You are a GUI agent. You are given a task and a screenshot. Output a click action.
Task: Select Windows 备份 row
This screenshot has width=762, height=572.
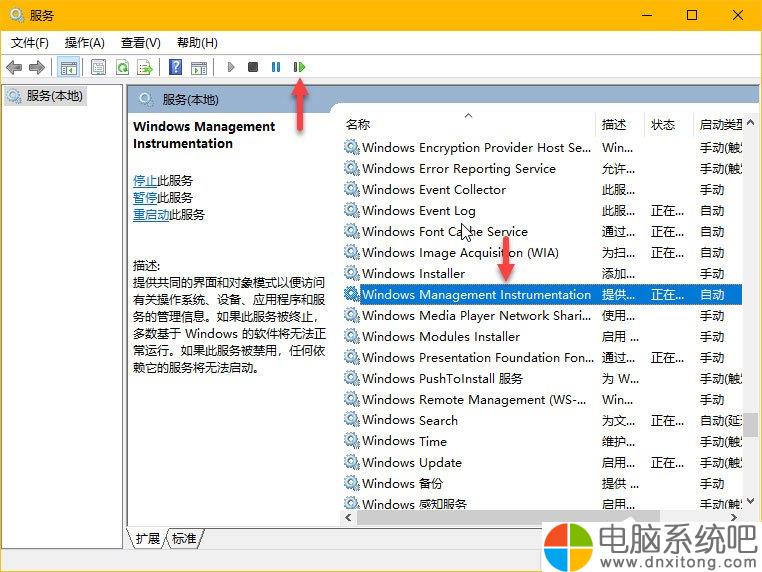point(542,483)
